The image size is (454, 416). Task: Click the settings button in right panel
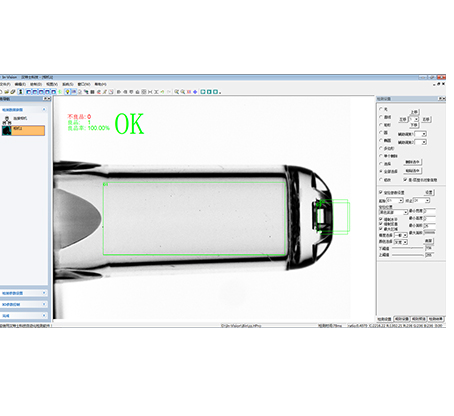point(429,192)
